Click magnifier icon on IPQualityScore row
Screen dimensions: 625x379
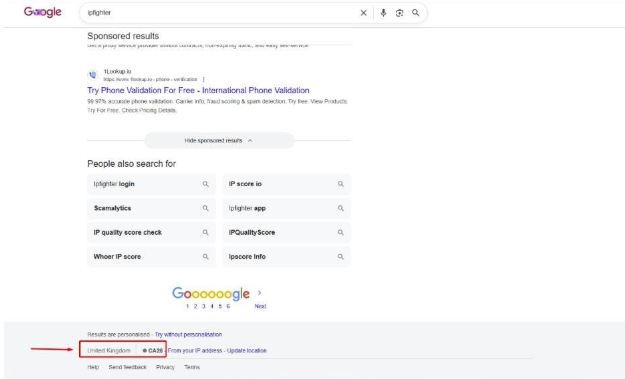(x=340, y=232)
